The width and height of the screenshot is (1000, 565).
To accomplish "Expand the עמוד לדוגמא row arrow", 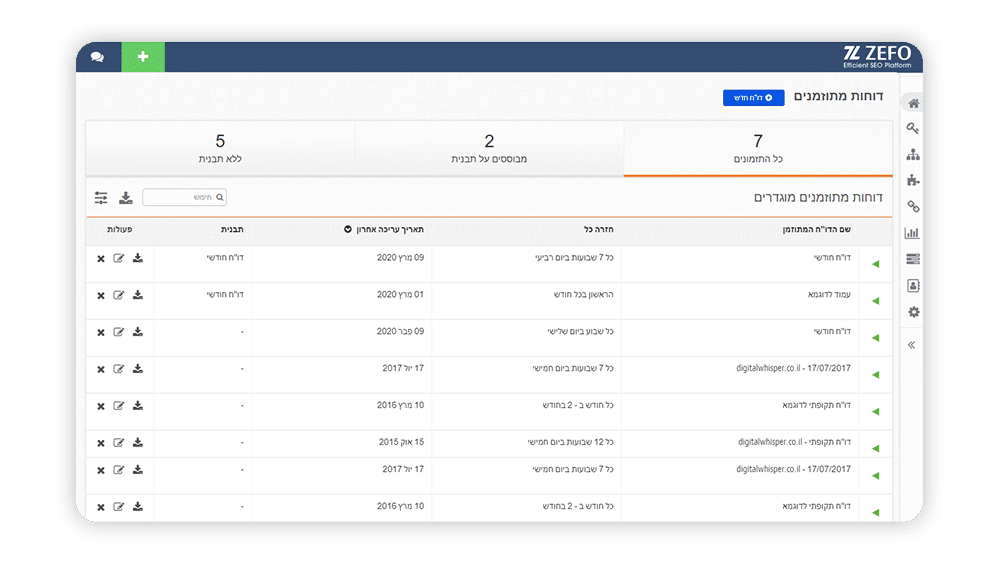I will [876, 301].
